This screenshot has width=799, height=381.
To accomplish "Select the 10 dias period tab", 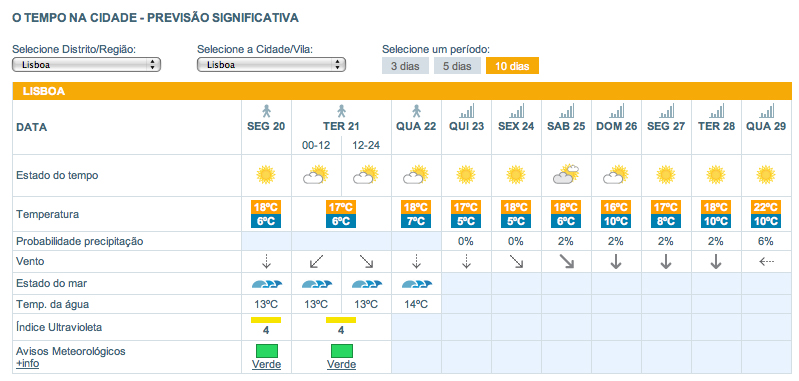I will click(x=512, y=66).
